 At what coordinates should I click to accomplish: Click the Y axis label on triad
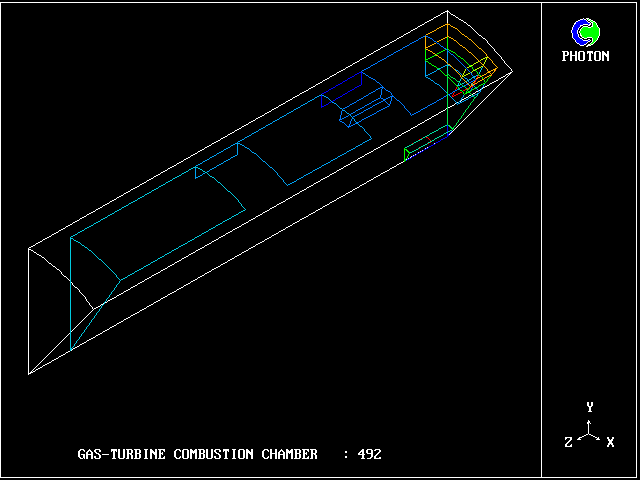[590, 407]
